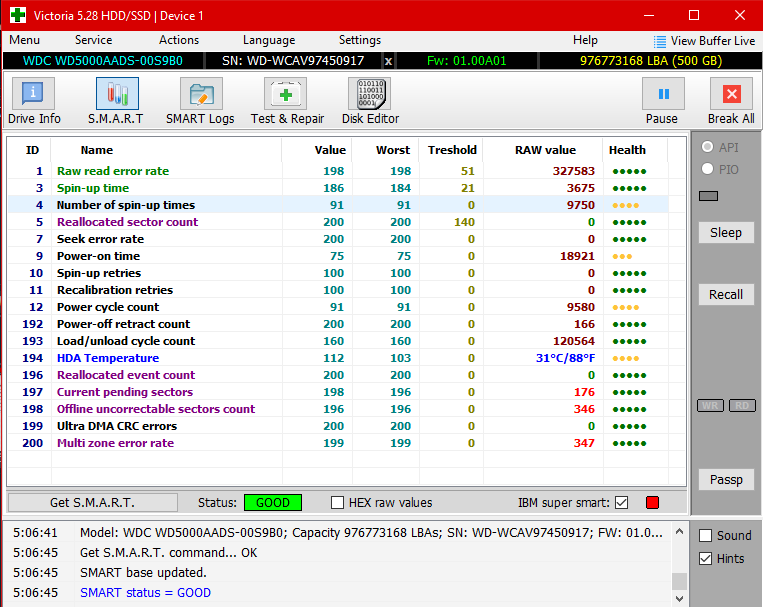Viewport: 763px width, 607px height.
Task: Open the Language menu
Action: pos(268,40)
